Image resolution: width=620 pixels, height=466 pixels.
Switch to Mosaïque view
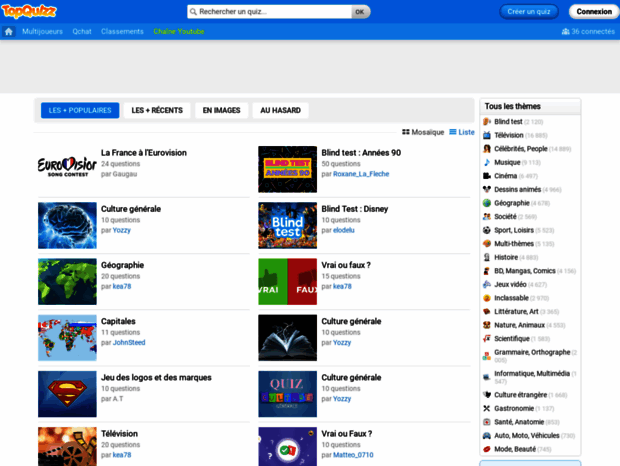(423, 132)
